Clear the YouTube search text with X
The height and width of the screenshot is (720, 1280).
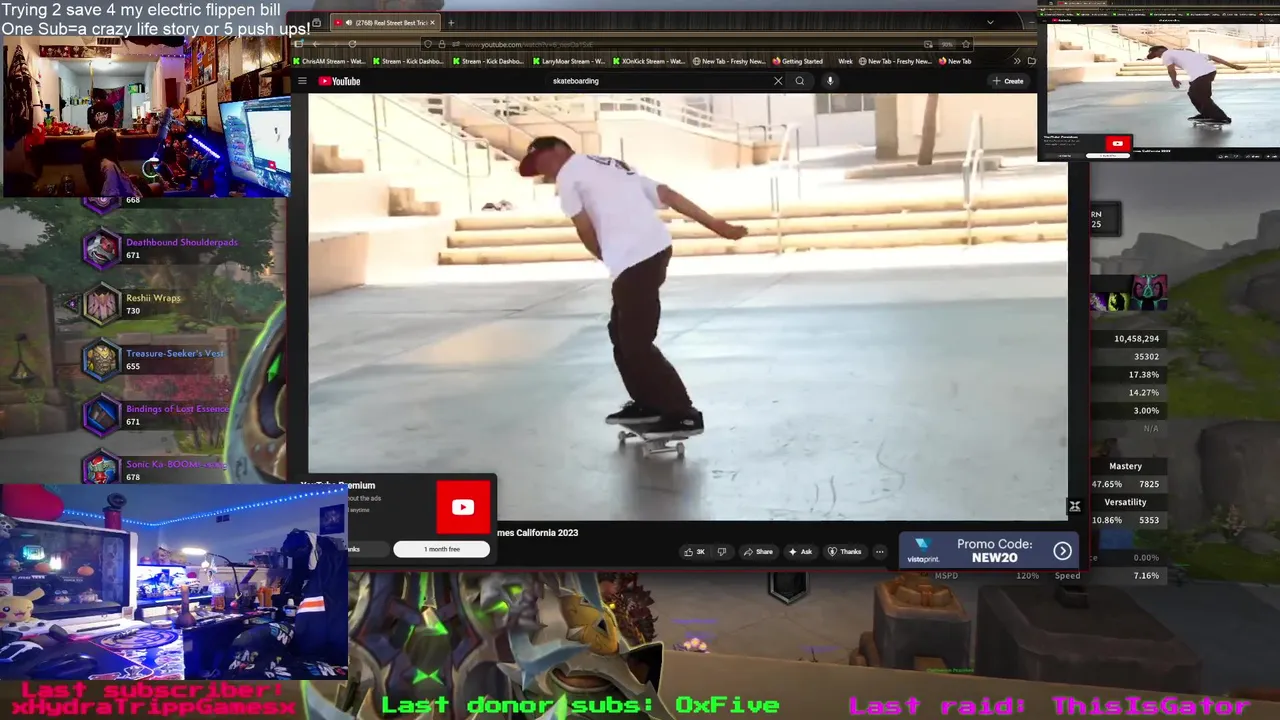(778, 81)
